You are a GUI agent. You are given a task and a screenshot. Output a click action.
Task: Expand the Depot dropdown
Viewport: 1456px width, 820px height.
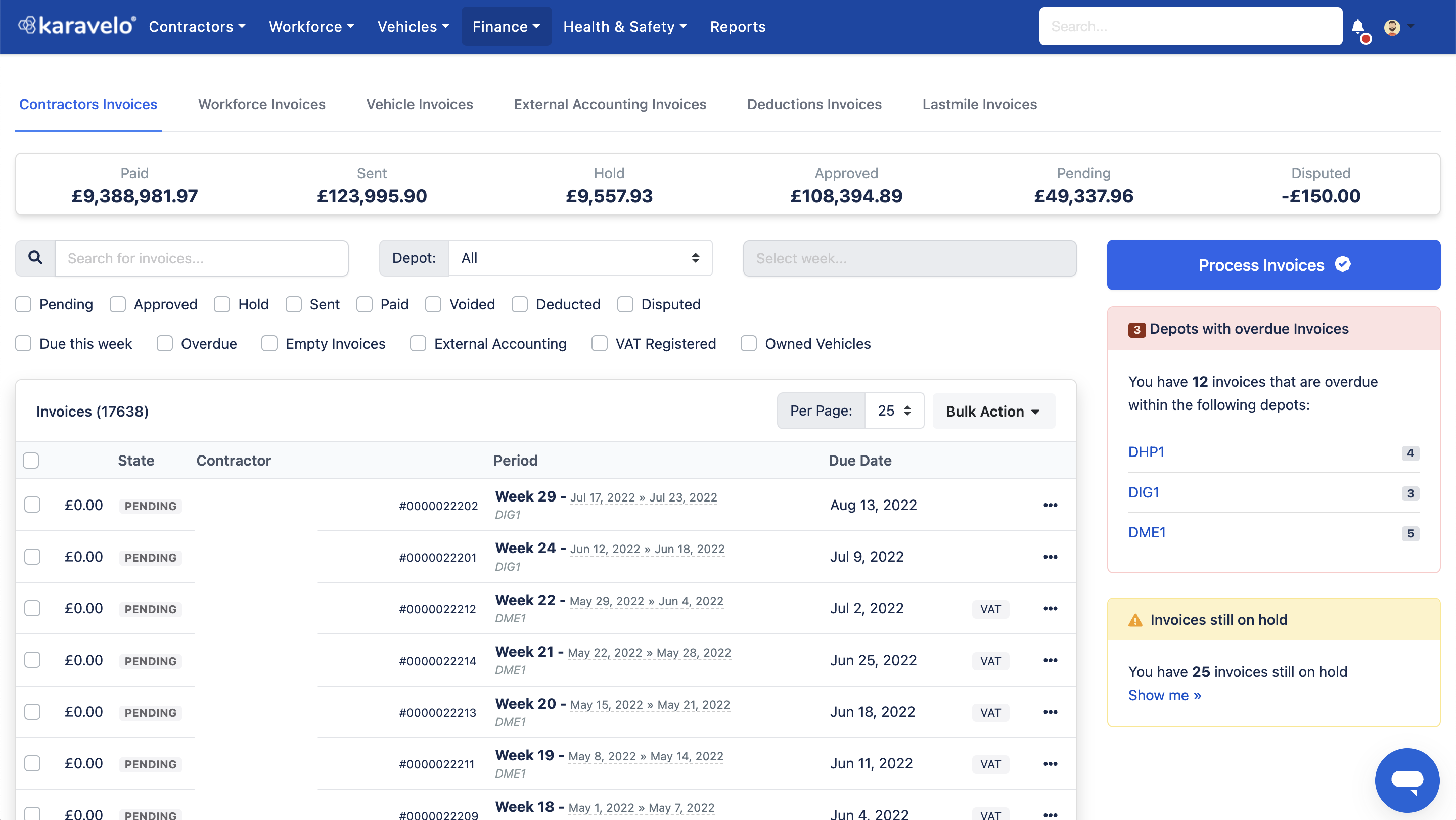(x=580, y=258)
